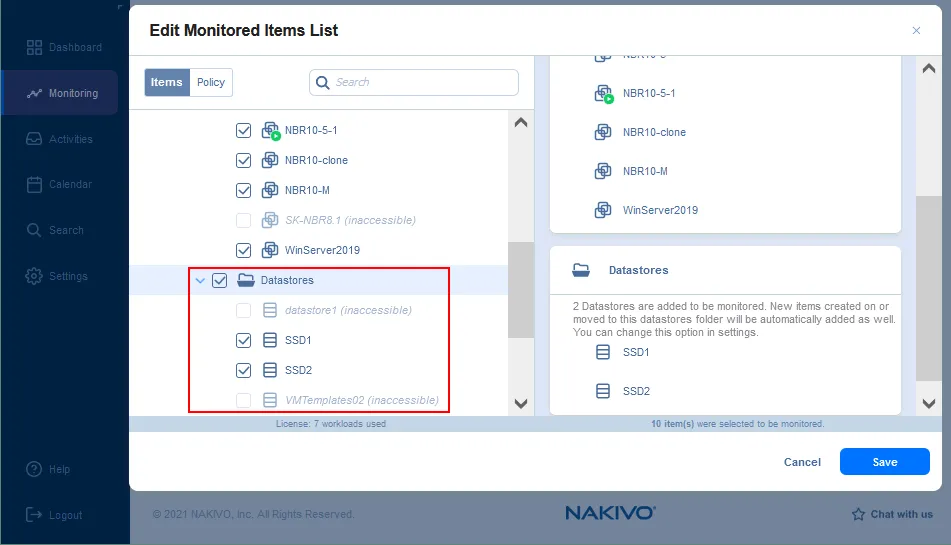Click the Datastores folder icon in left tree

(246, 280)
